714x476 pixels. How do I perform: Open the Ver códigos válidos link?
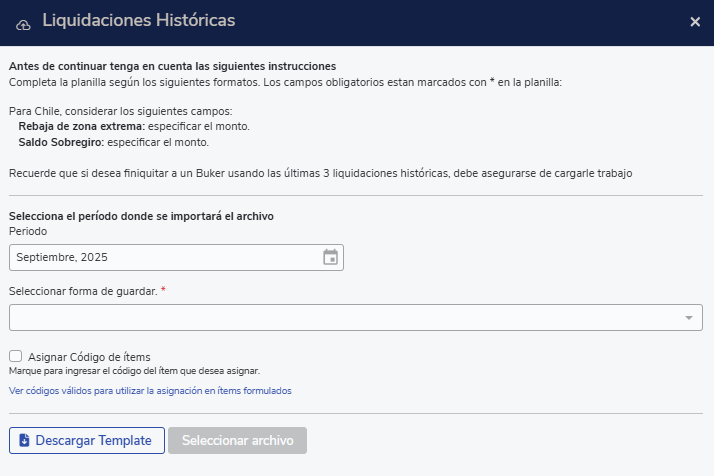coord(150,391)
